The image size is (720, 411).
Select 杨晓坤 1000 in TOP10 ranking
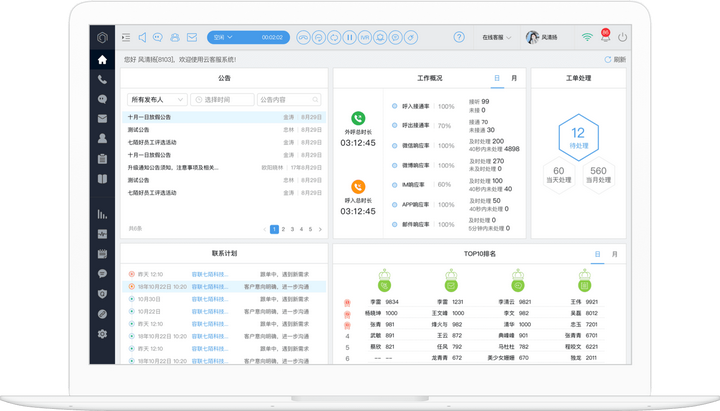(381, 313)
